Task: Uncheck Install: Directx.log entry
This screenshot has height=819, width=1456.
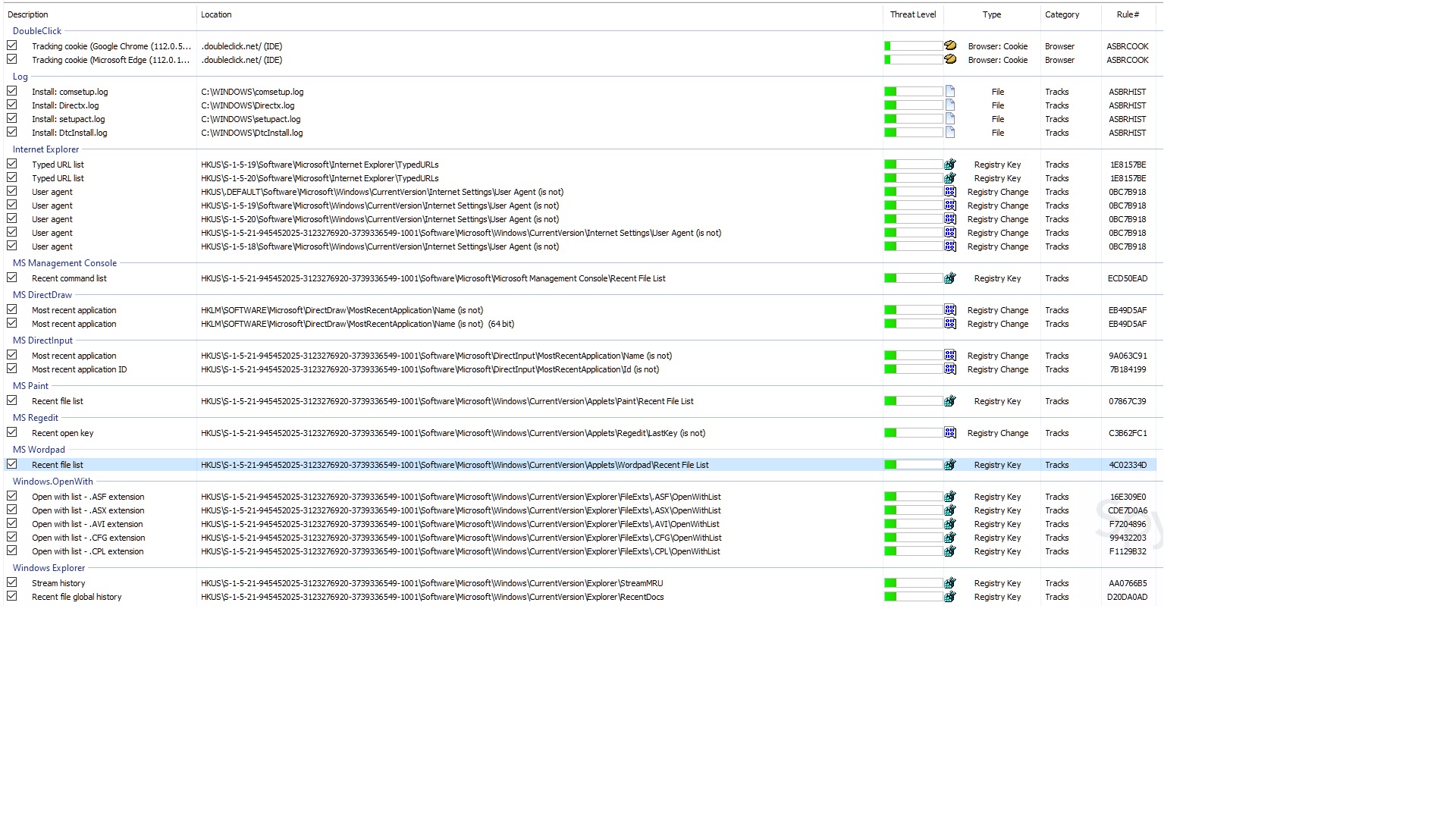Action: 12,105
